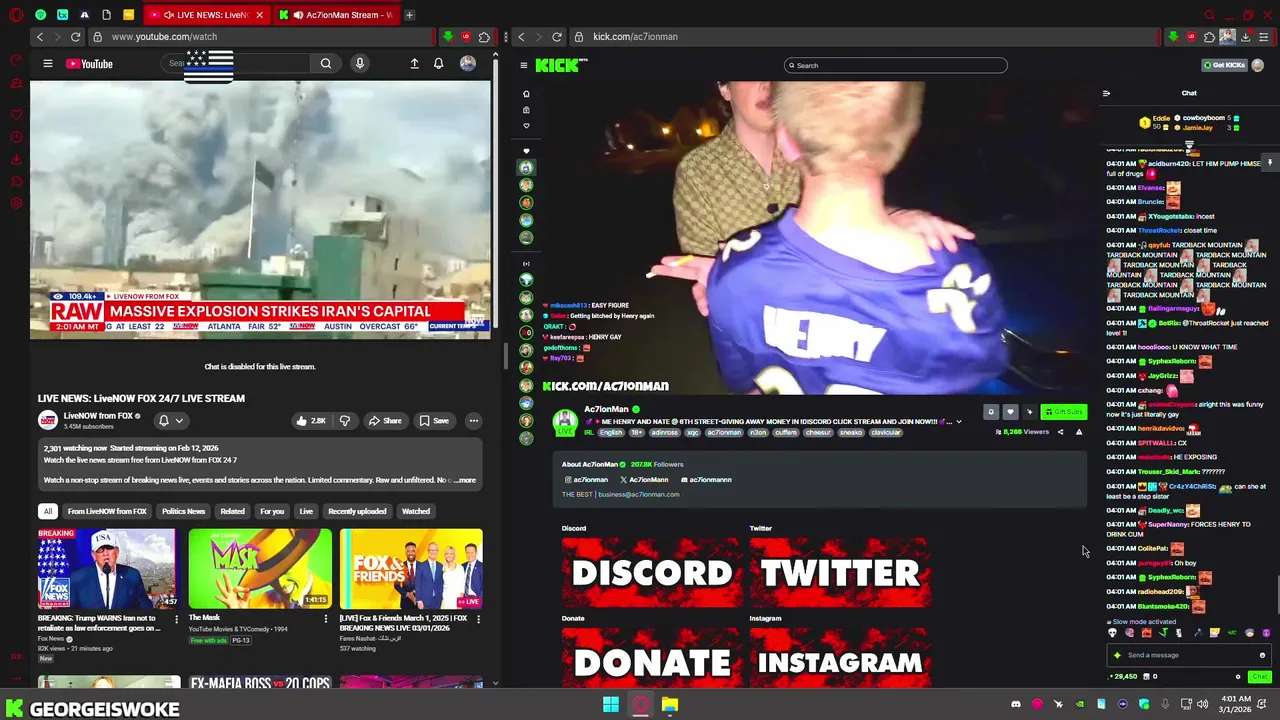Open the DISCORD banner link
The image size is (1280, 720).
(651, 573)
